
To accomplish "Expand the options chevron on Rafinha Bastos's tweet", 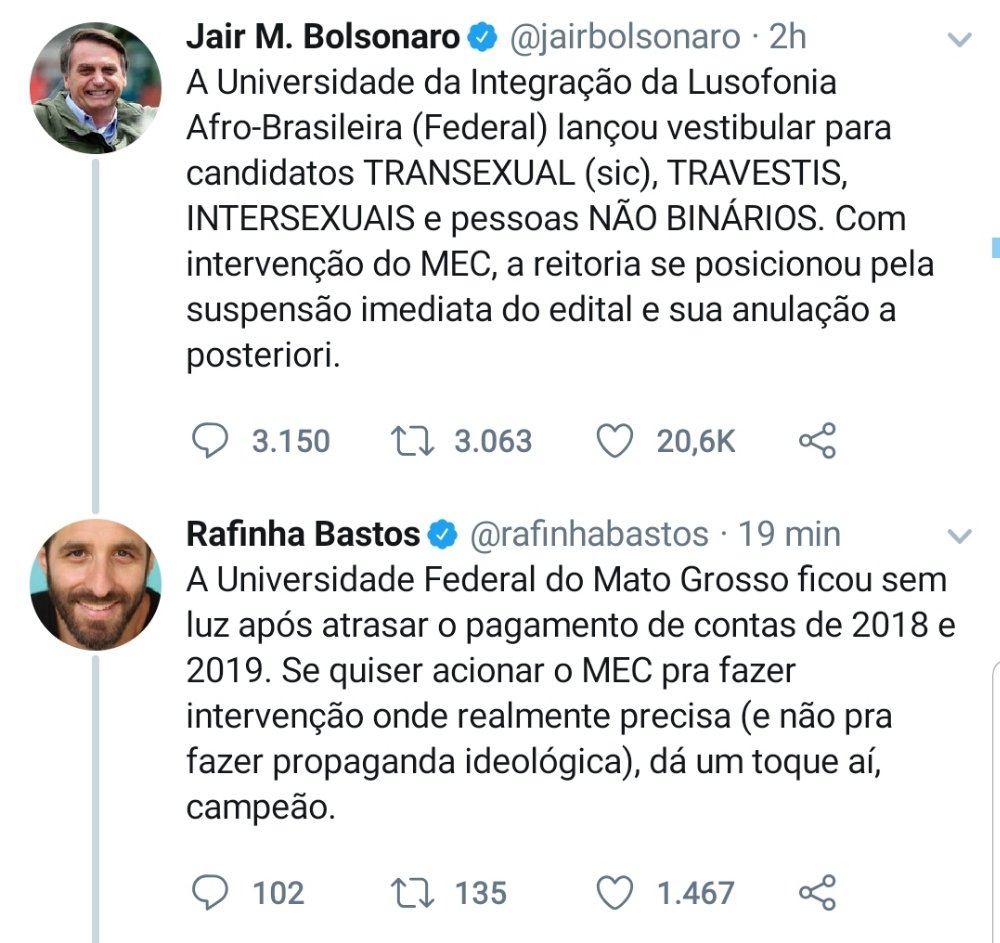I will click(959, 536).
